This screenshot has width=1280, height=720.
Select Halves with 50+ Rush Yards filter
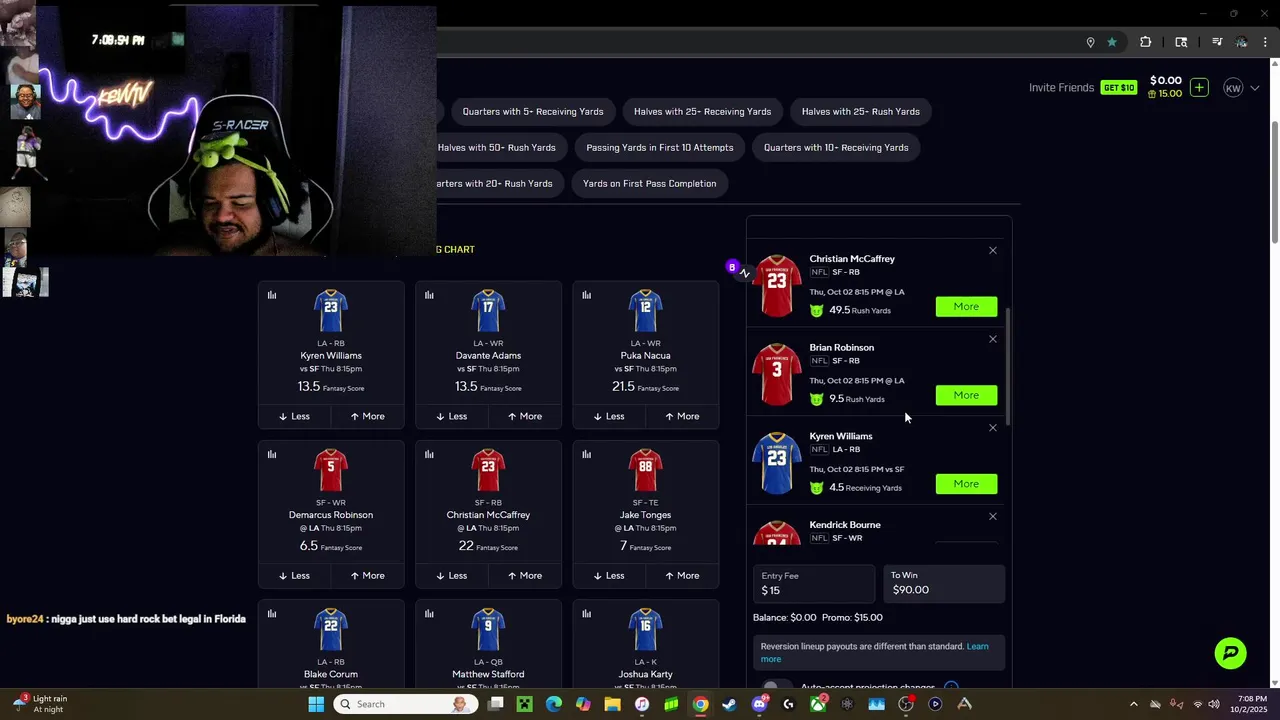[x=497, y=147]
